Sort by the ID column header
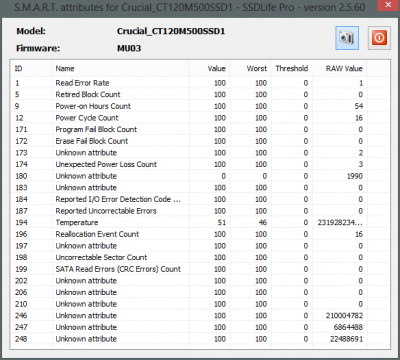Image resolution: width=400 pixels, height=360 pixels. [31, 69]
